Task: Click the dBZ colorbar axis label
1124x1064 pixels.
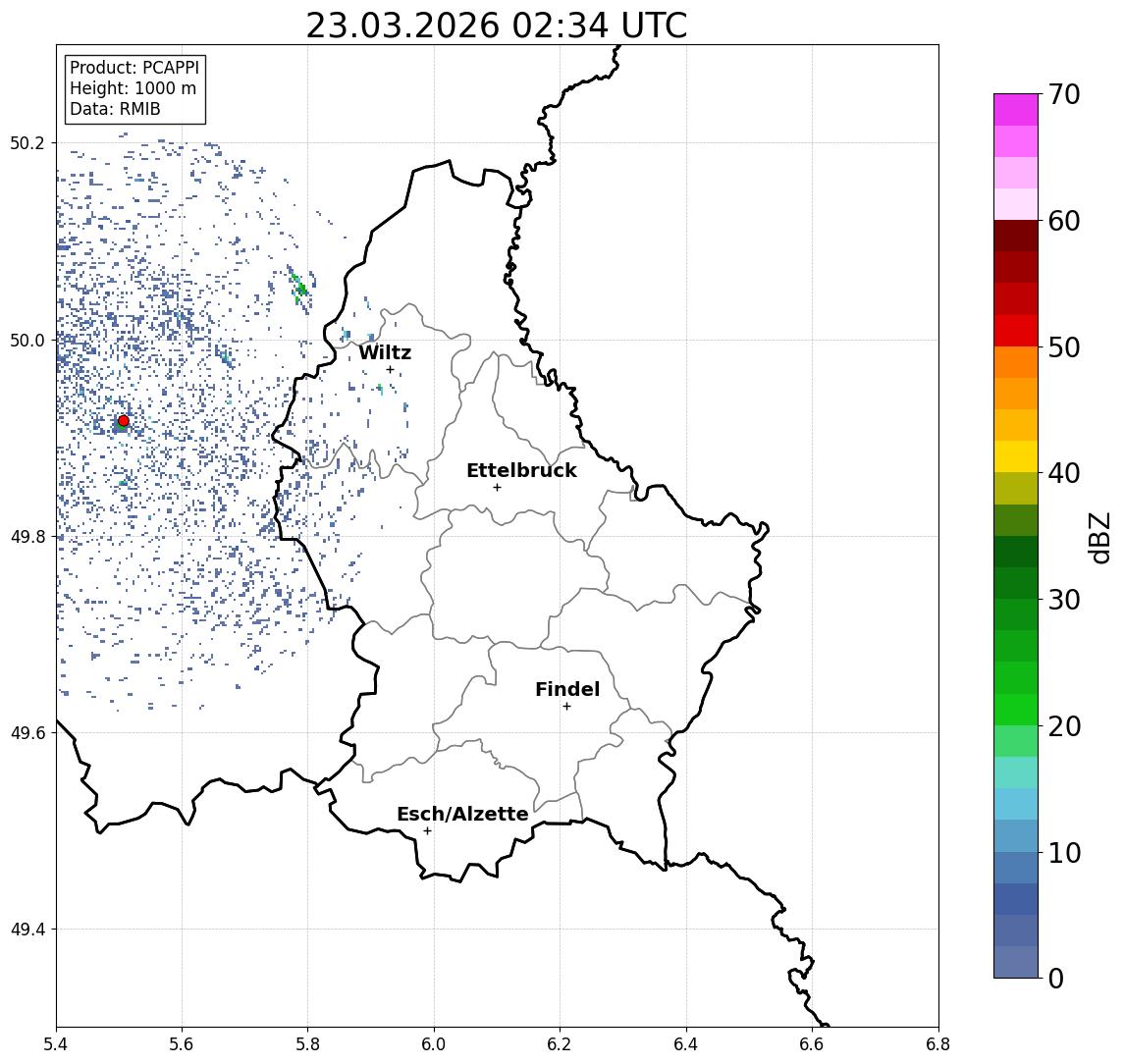Action: (1098, 536)
